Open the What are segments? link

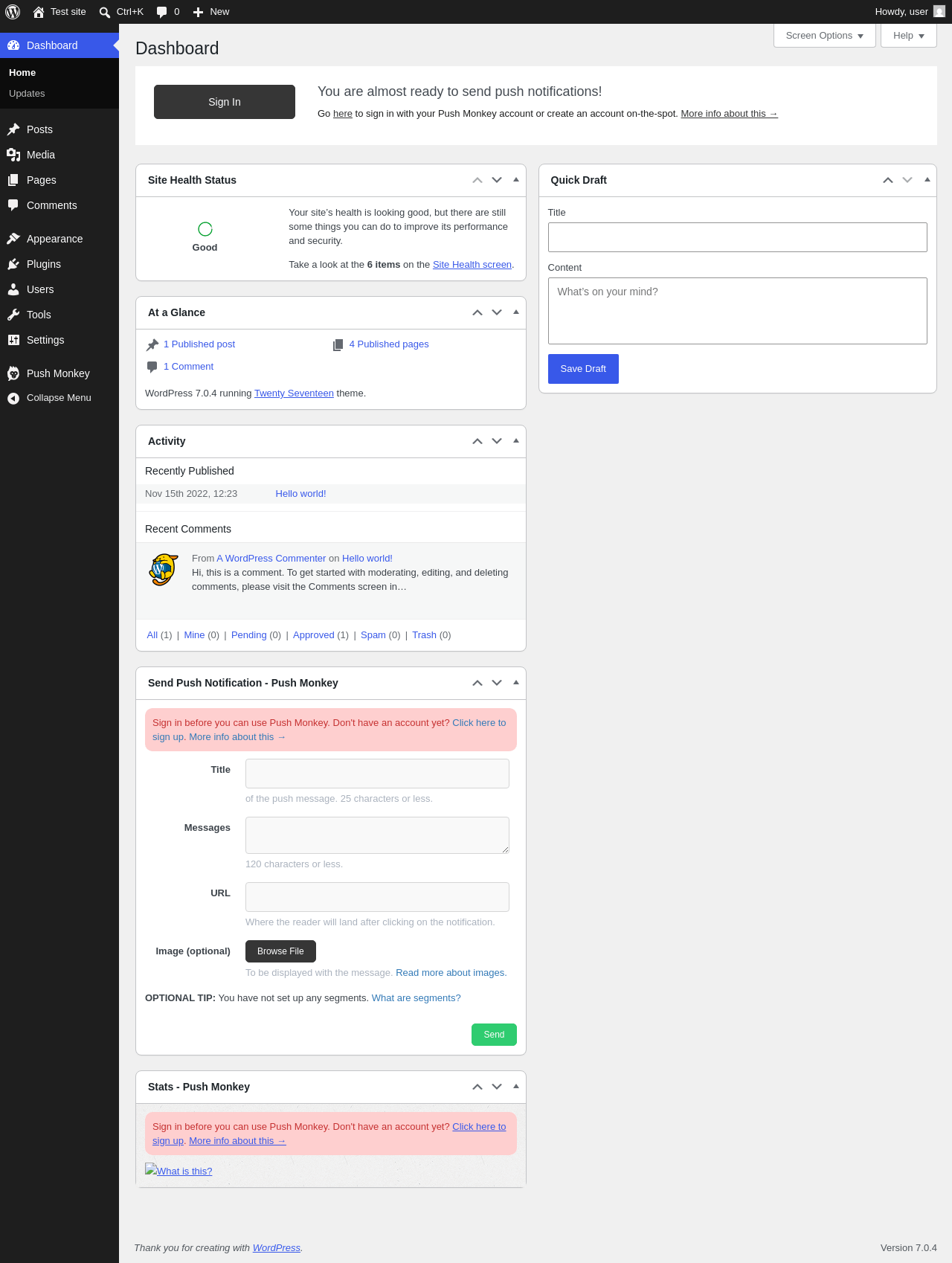coord(416,998)
